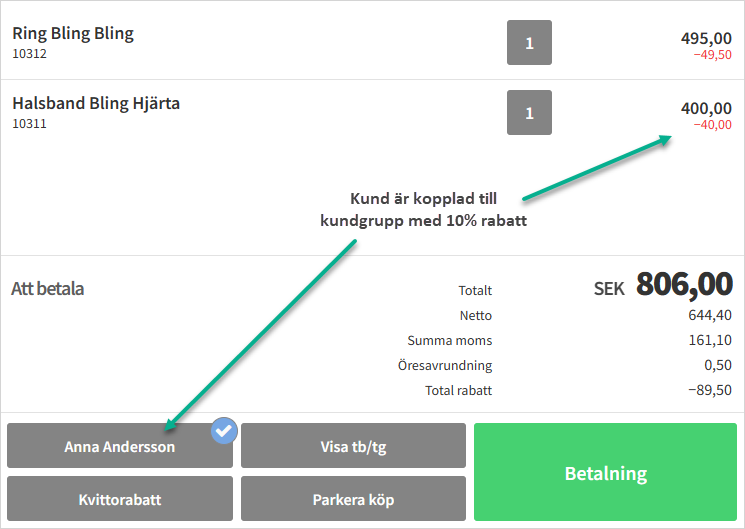This screenshot has height=529, width=745.
Task: Change quantity for Halsband Bling Hjärta
Action: click(x=529, y=113)
